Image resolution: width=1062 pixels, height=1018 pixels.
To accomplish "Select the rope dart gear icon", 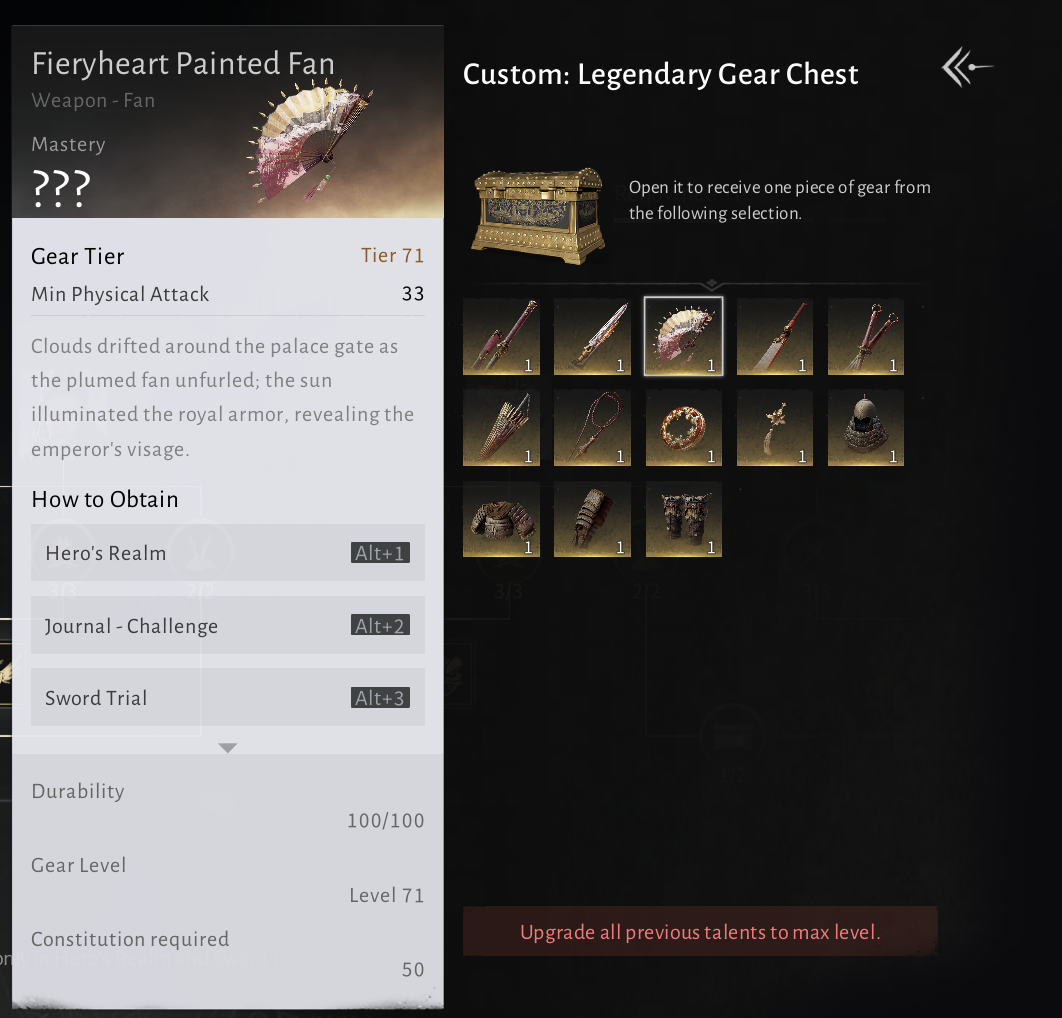I will pos(592,428).
